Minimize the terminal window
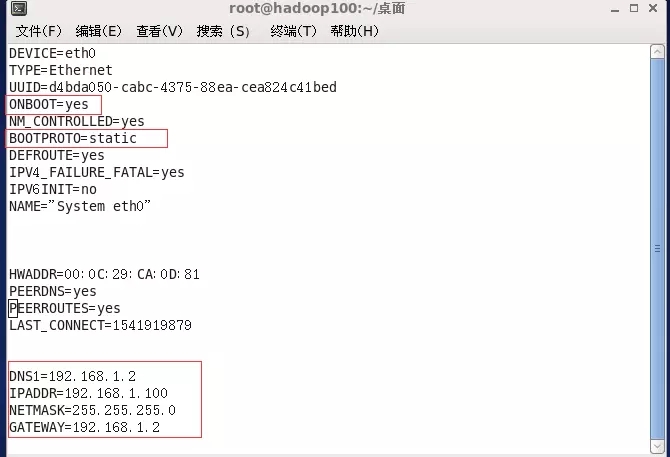670x457 pixels. [614, 9]
